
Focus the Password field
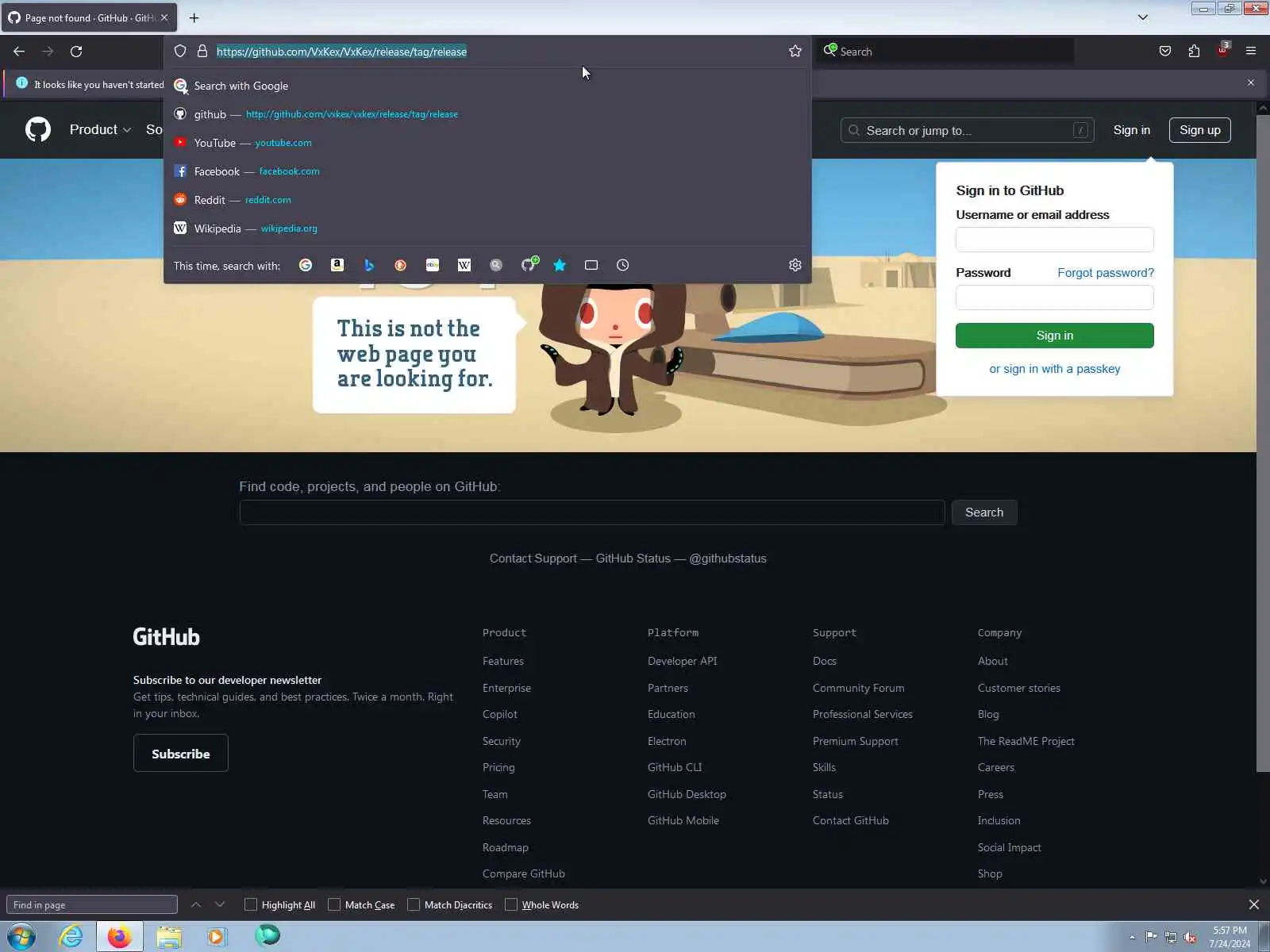pyautogui.click(x=1054, y=297)
